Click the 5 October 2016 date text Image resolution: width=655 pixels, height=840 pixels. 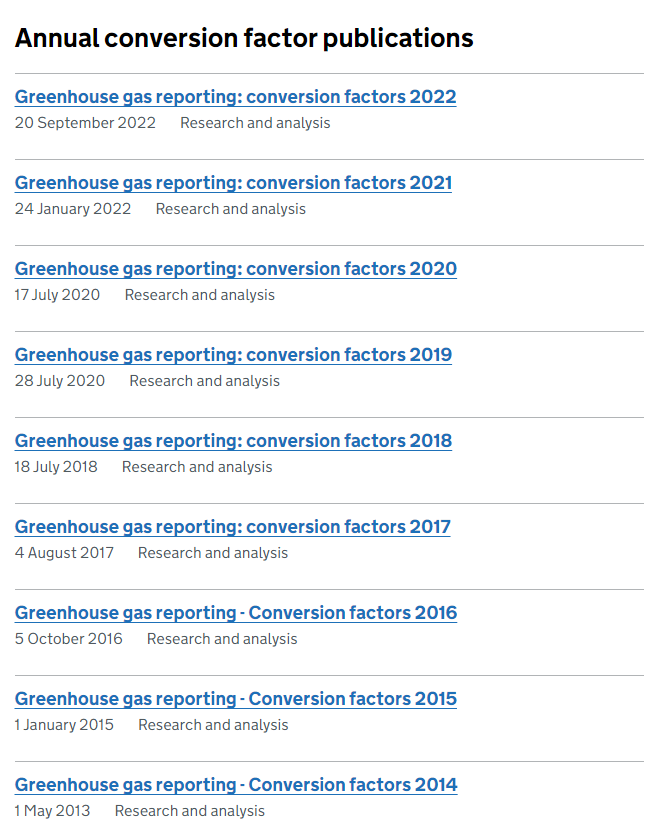coord(68,639)
